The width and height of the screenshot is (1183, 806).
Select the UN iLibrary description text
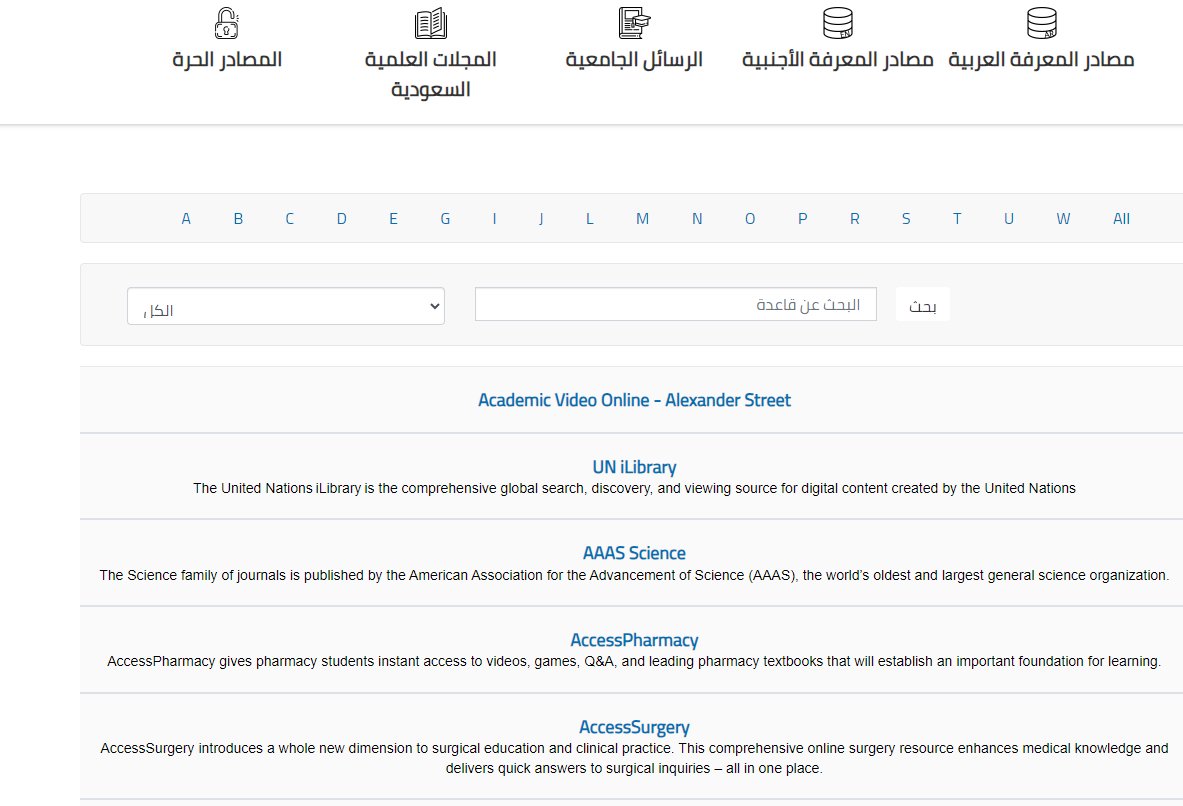635,488
